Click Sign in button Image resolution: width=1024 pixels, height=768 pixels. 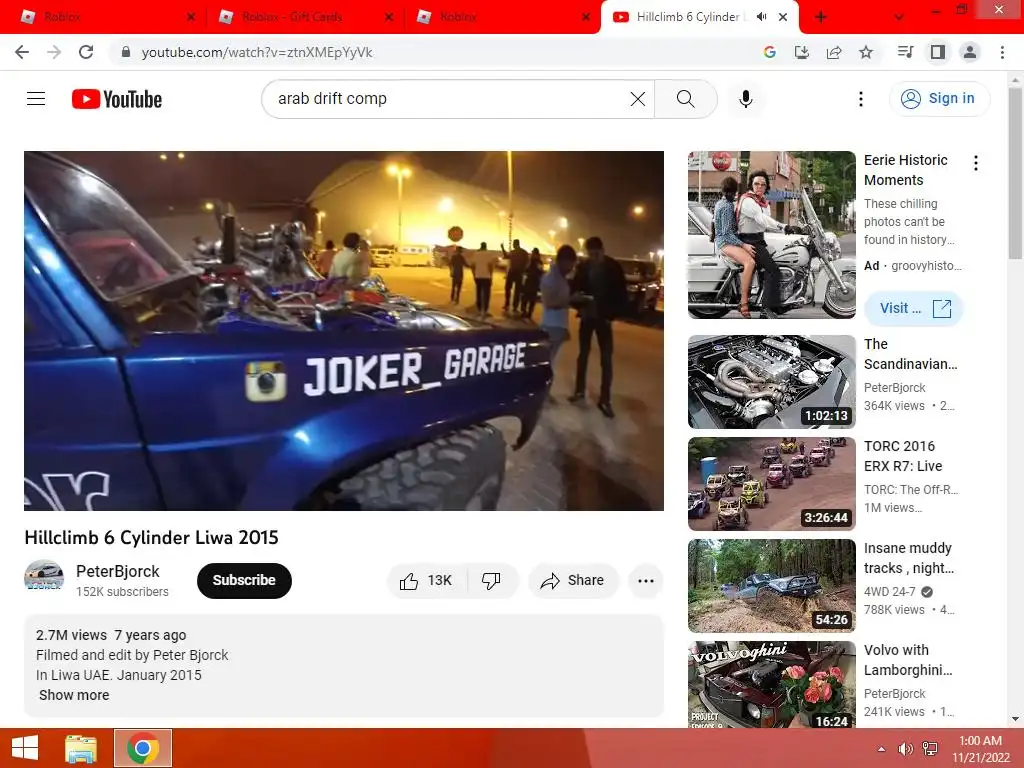tap(939, 99)
